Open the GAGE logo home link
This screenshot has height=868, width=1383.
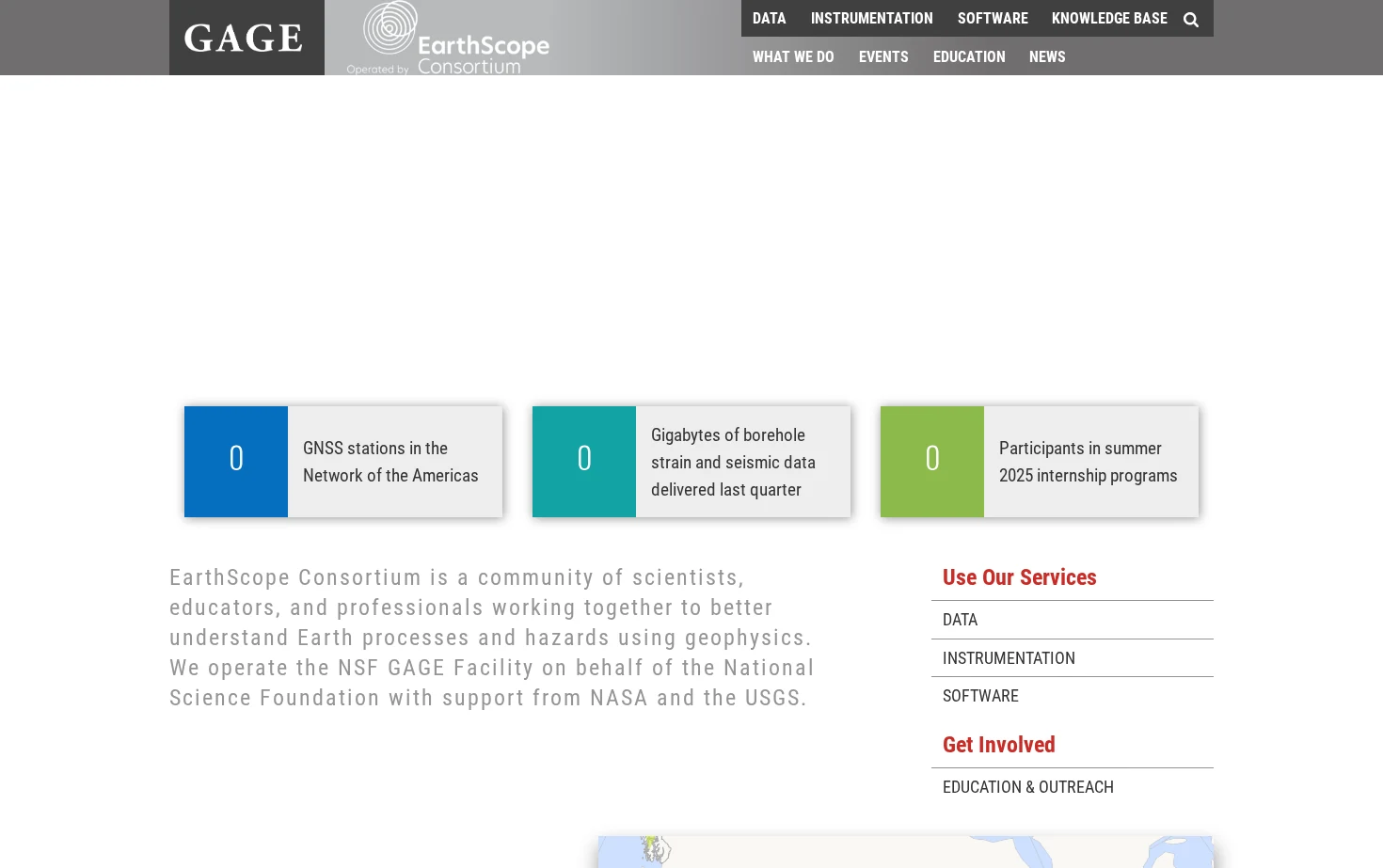coord(246,38)
